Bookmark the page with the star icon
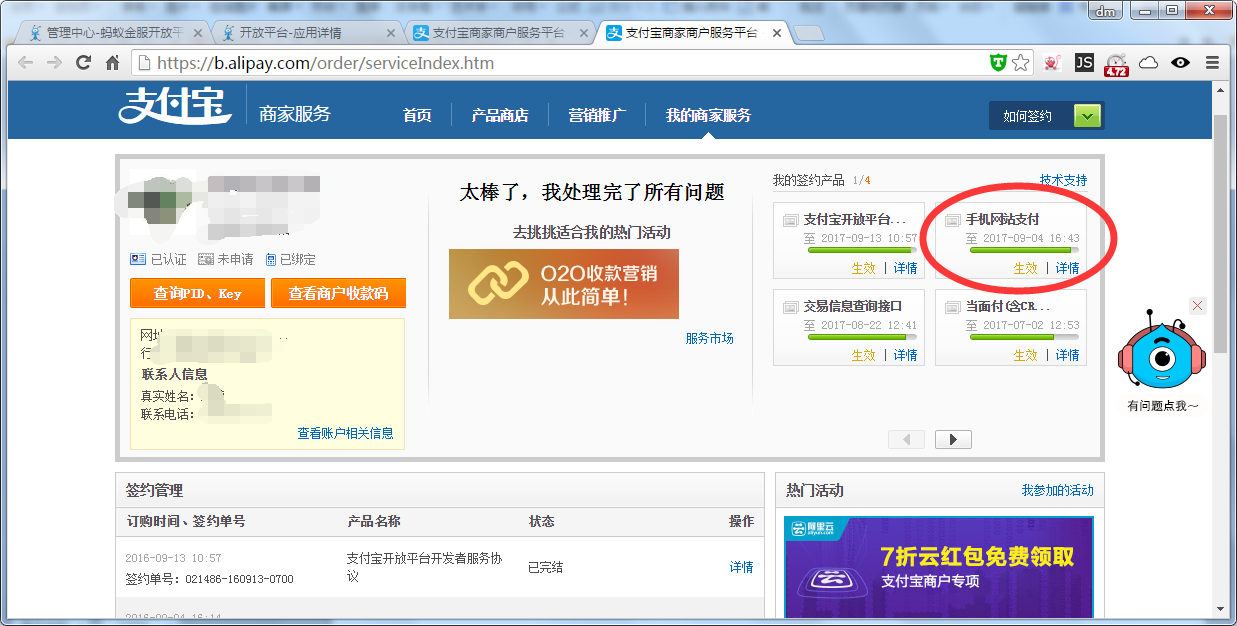Screen dimensions: 1237x626 [x=1020, y=63]
